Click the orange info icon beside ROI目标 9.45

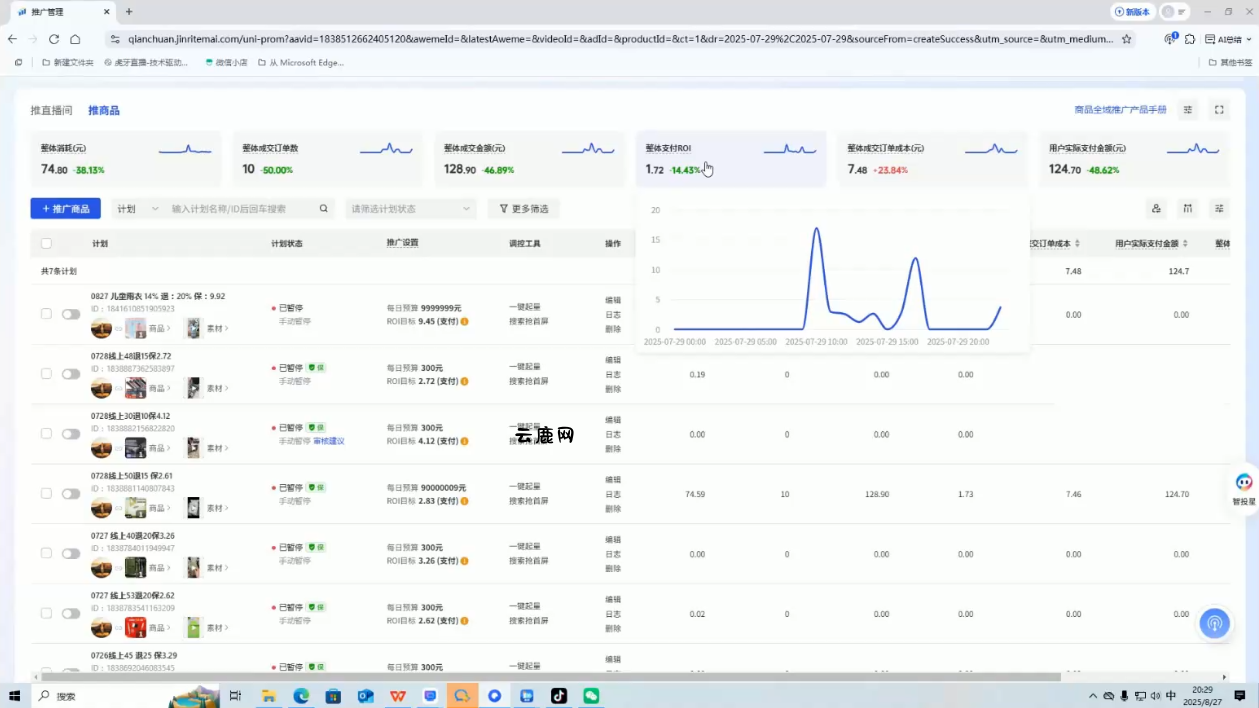coord(464,322)
